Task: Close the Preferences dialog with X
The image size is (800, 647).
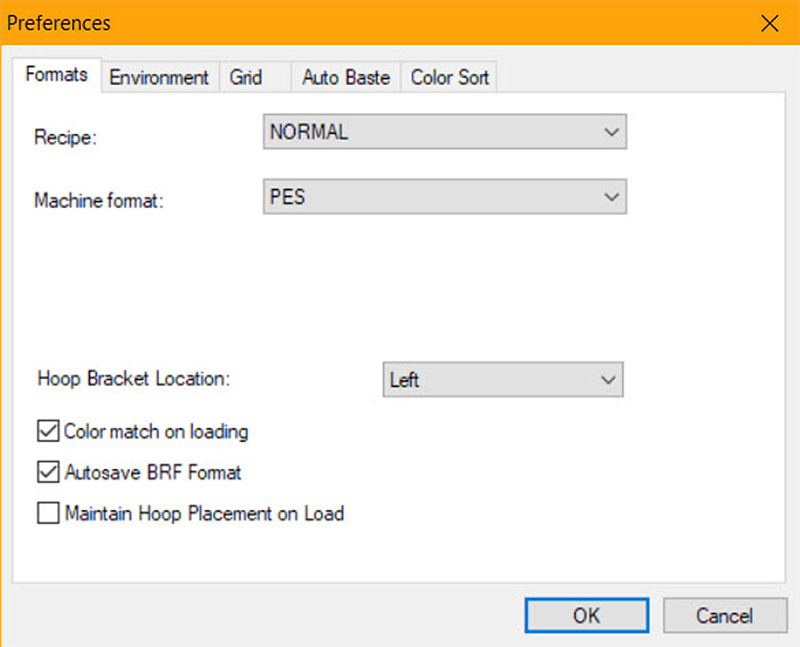Action: (769, 23)
